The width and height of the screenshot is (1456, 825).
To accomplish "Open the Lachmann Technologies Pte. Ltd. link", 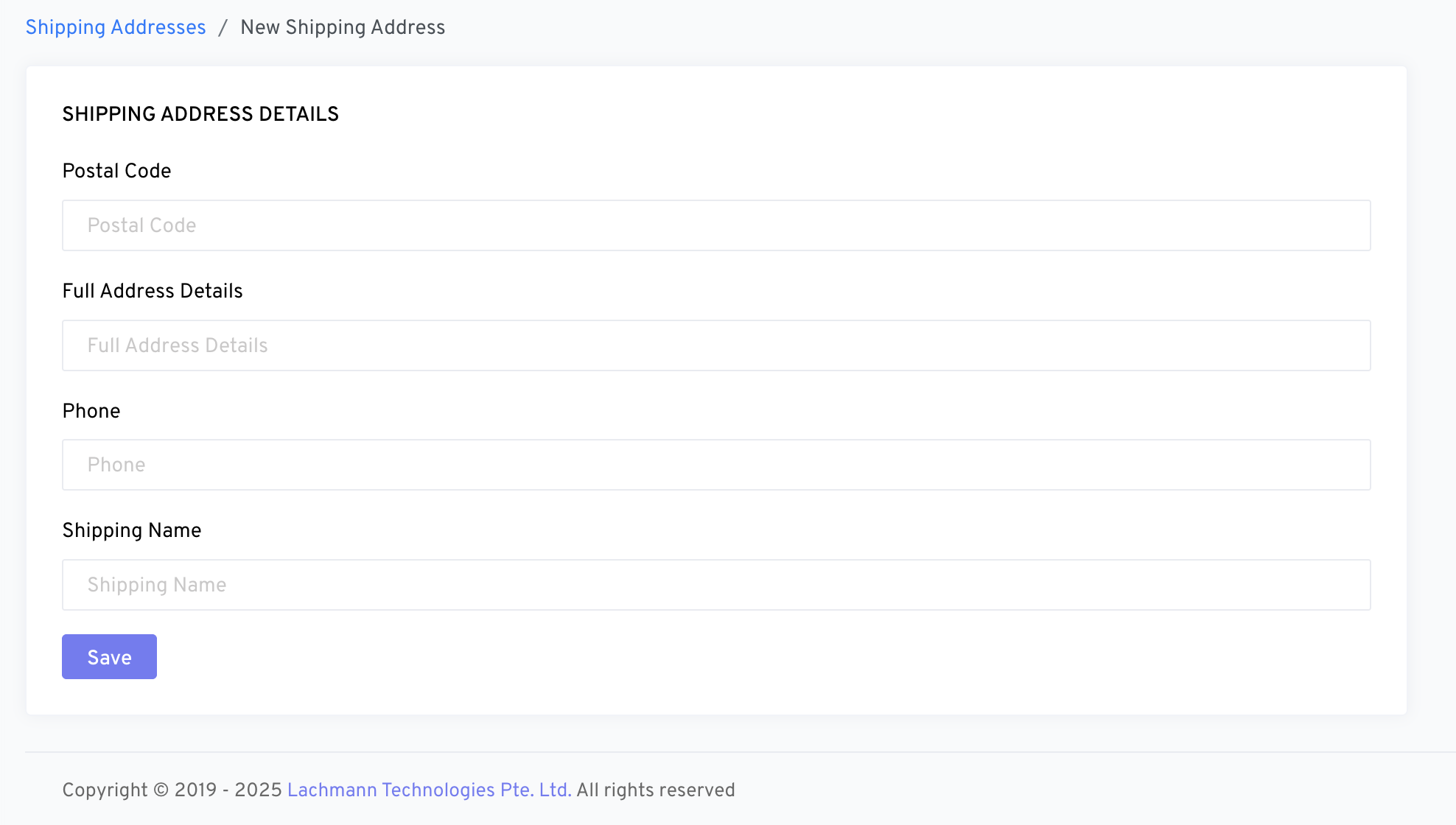I will [x=429, y=790].
